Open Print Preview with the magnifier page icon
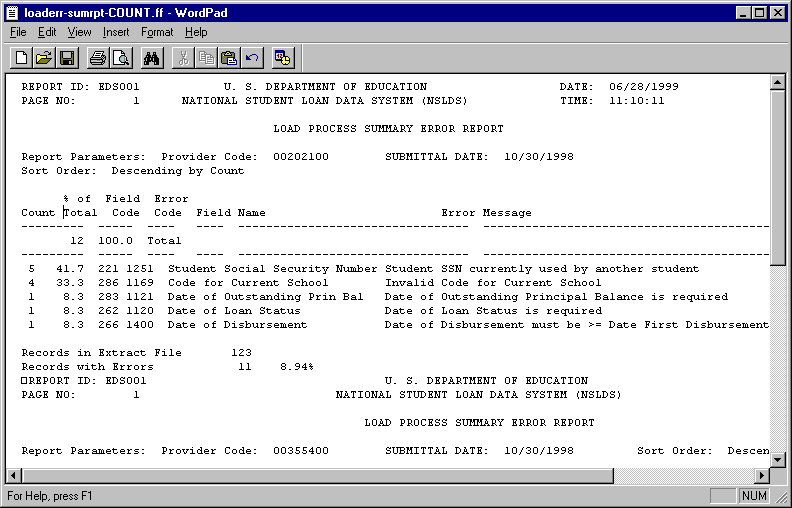This screenshot has height=508, width=792. coord(121,58)
